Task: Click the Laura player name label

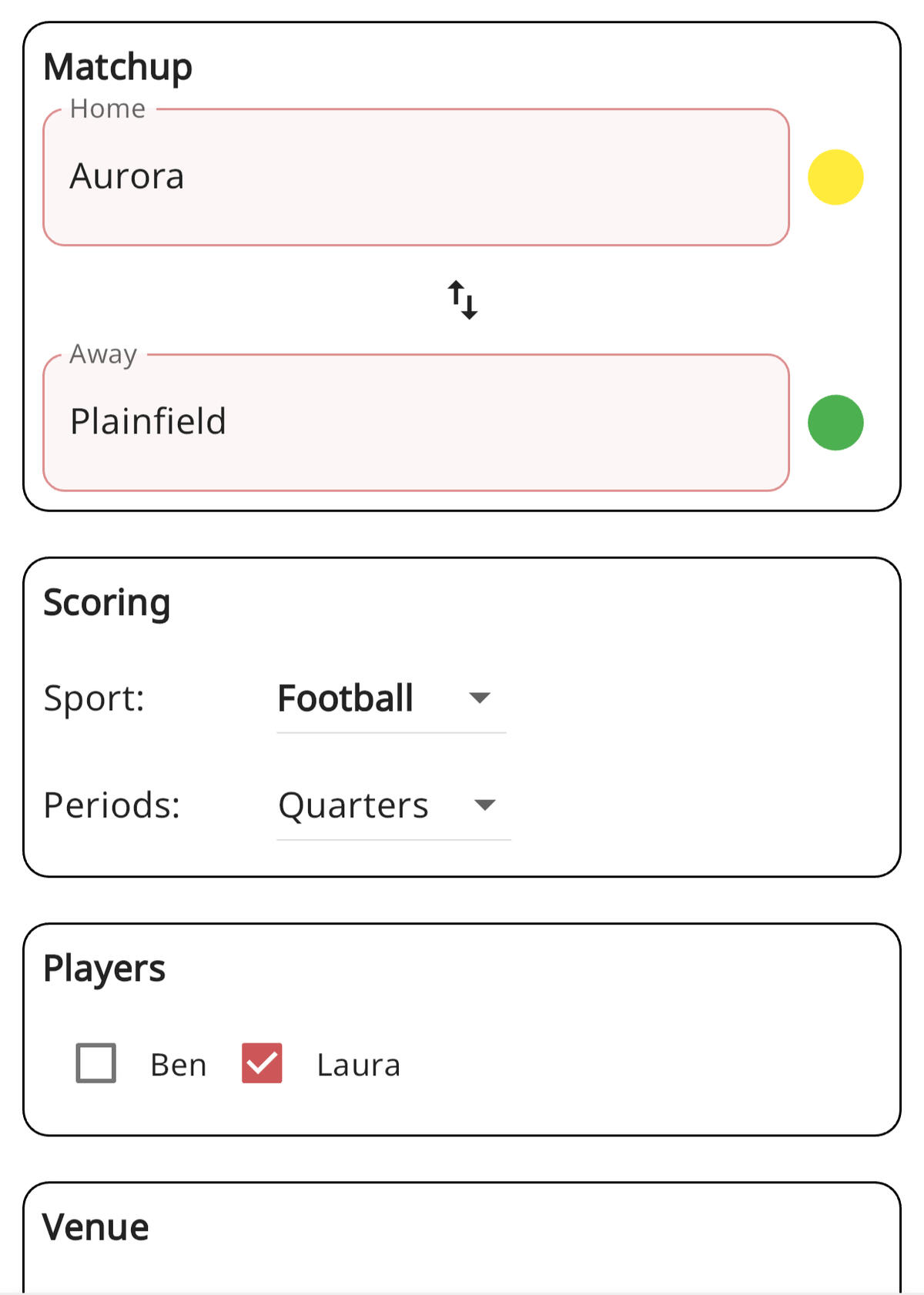Action: click(x=359, y=1066)
